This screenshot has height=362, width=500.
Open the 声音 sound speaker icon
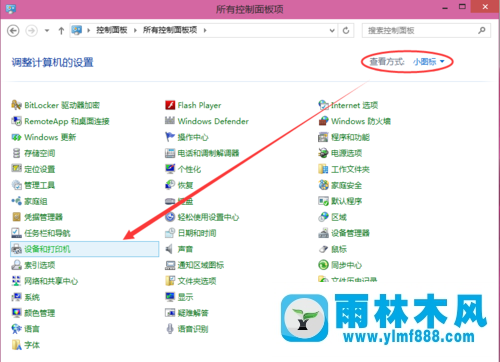click(170, 249)
